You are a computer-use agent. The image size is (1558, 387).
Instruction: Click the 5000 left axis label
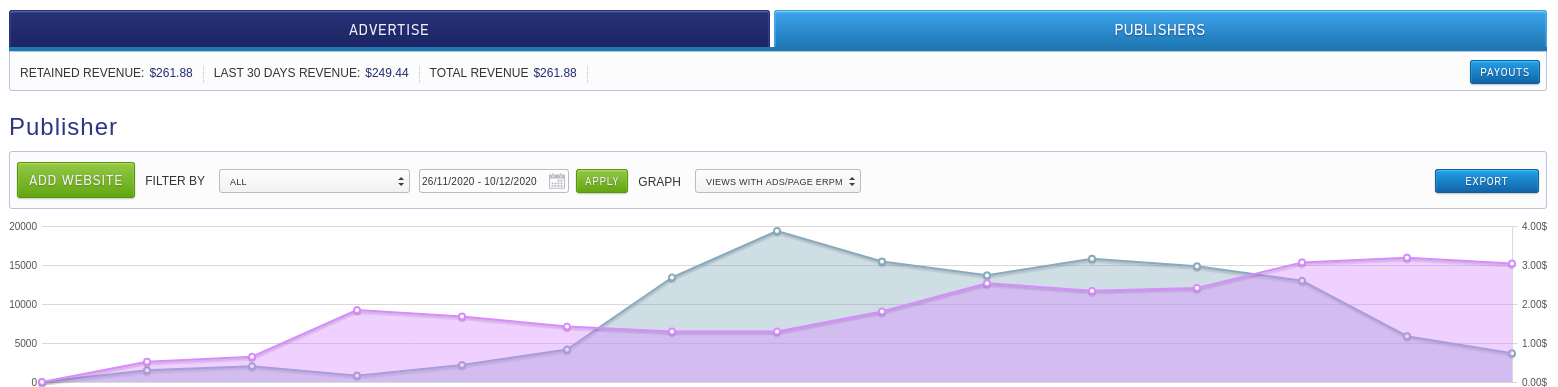coord(26,343)
